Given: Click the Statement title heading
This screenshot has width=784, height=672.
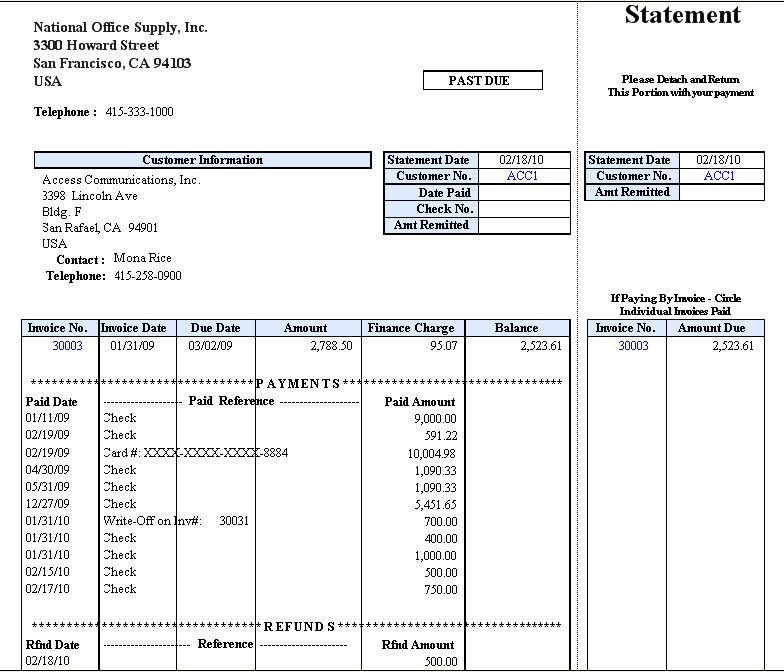Looking at the screenshot, I should tap(682, 15).
